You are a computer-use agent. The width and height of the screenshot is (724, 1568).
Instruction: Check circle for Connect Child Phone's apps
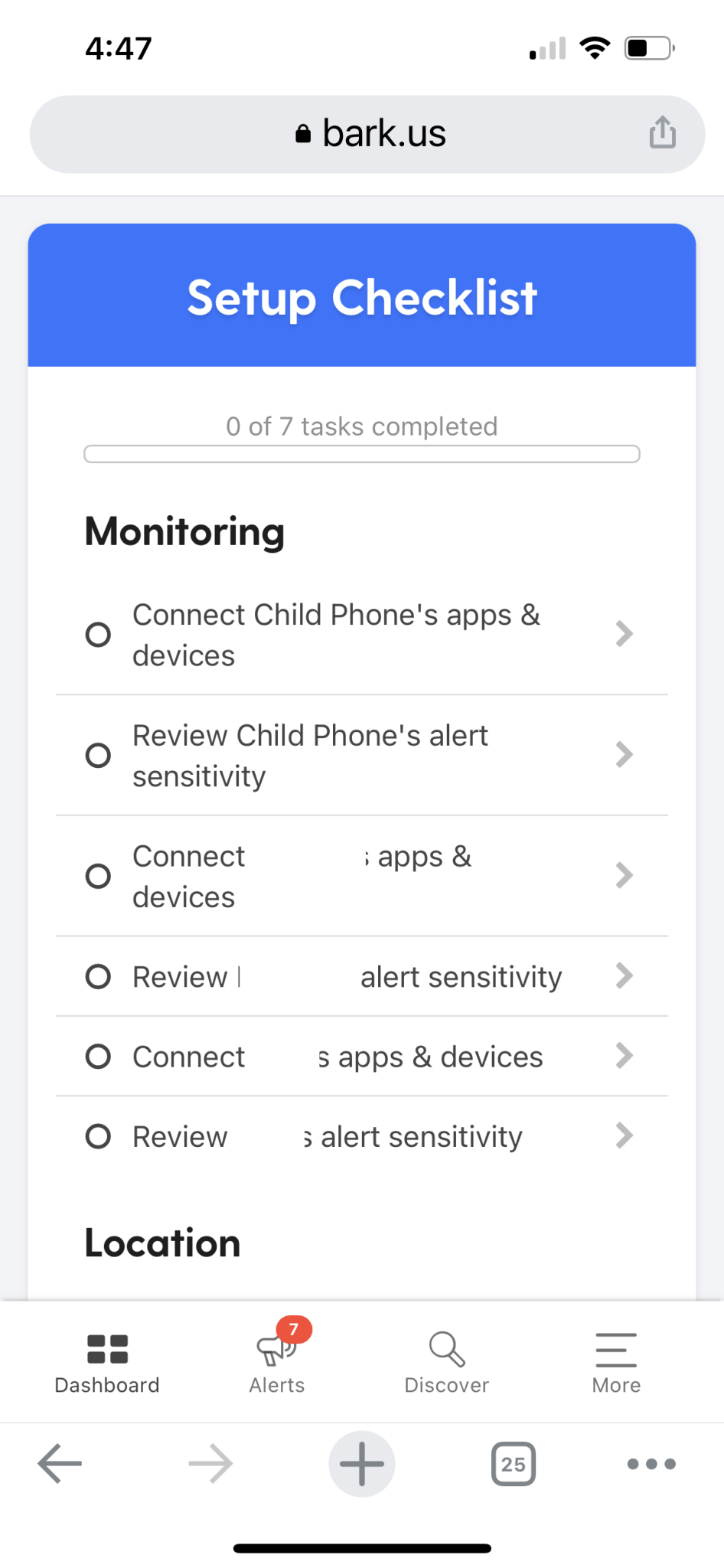pos(98,635)
